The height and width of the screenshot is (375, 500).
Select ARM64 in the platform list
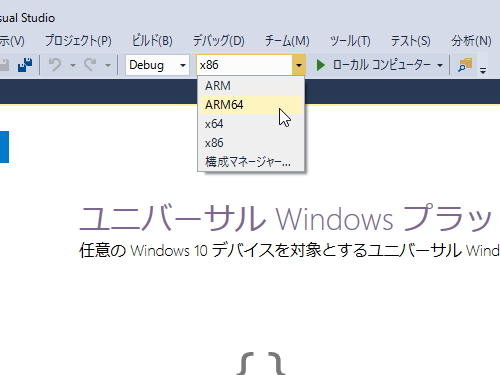tap(251, 105)
